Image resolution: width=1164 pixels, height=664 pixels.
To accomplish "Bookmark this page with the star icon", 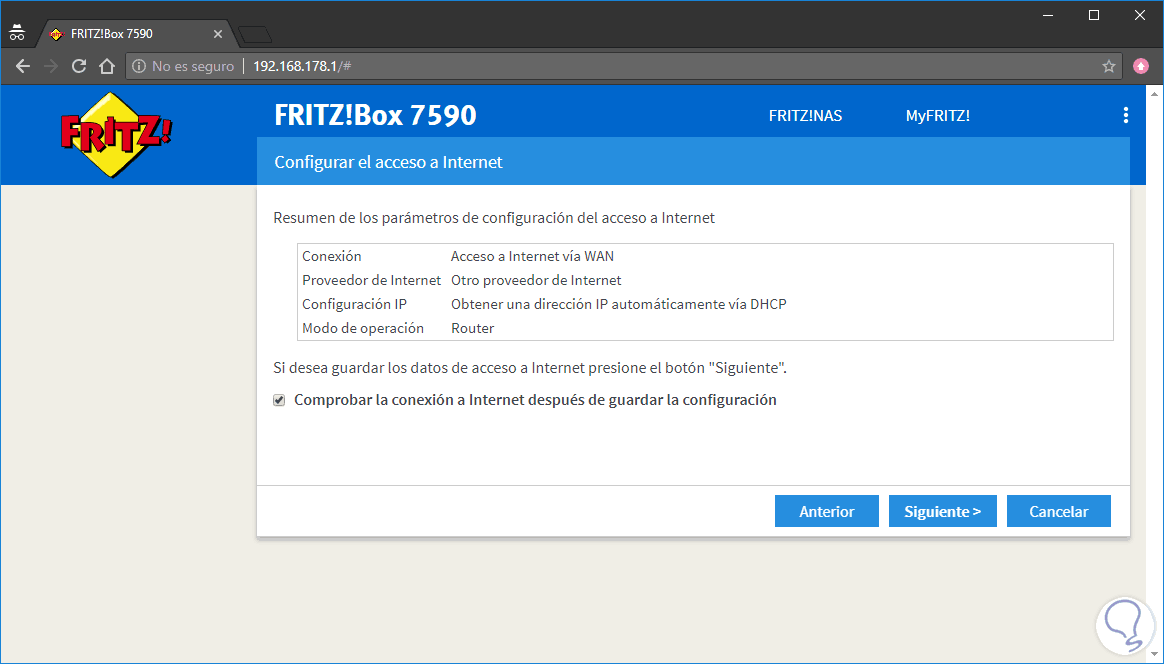I will click(1108, 66).
